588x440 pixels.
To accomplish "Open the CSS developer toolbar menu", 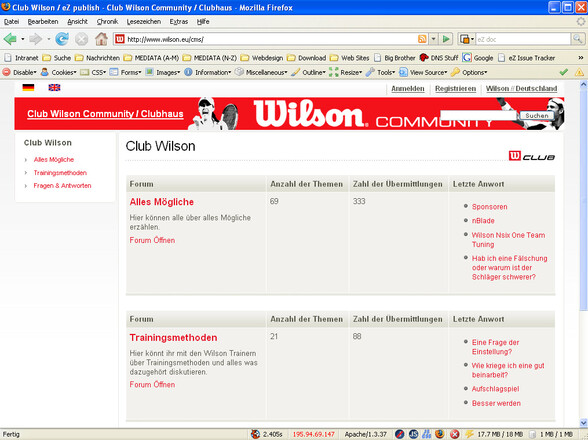I will pyautogui.click(x=93, y=72).
